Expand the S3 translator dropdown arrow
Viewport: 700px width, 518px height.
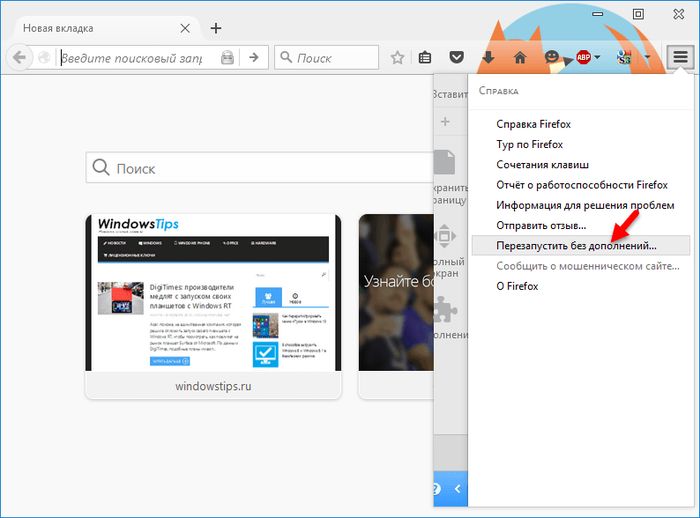(647, 57)
